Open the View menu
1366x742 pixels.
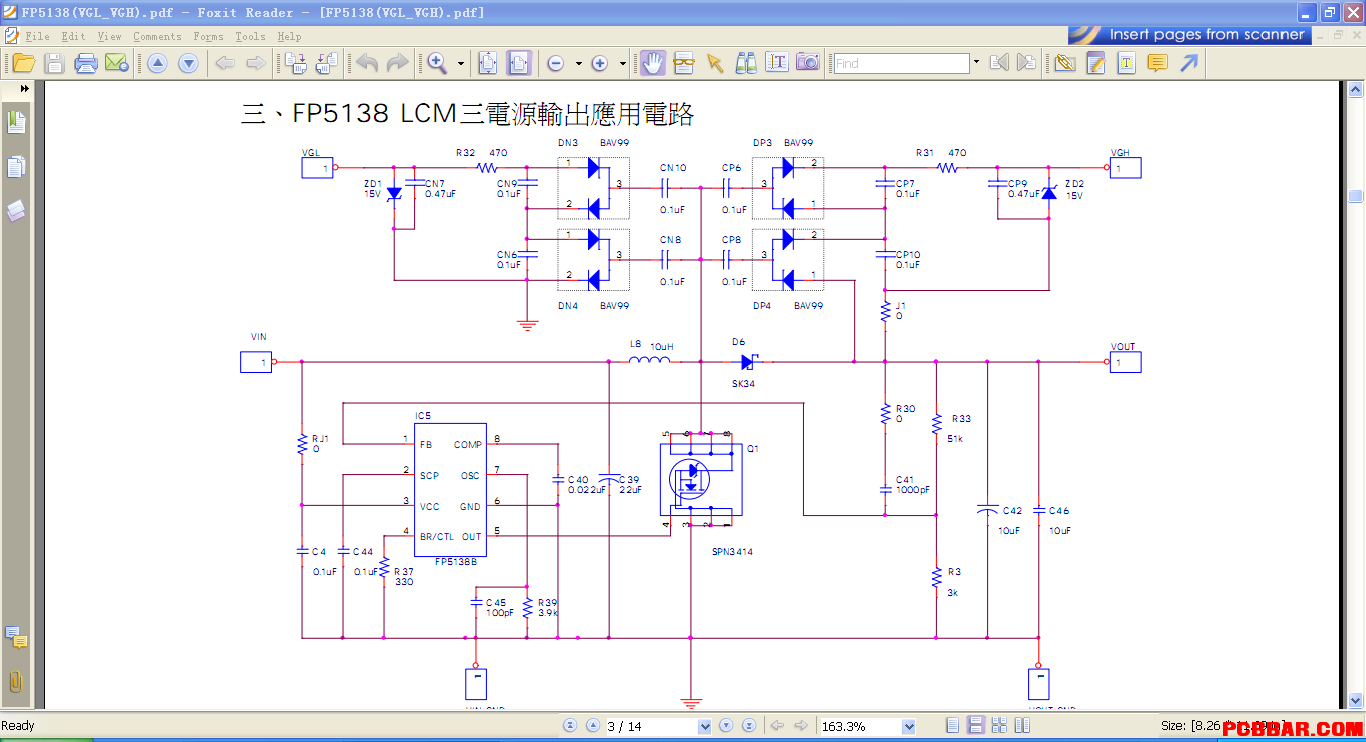[x=109, y=36]
